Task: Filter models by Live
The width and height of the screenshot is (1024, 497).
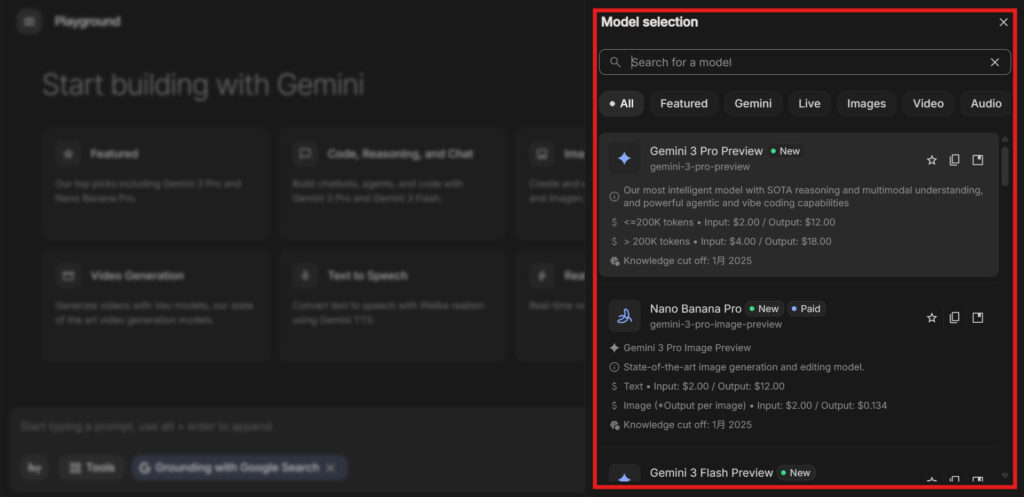Action: coord(809,103)
